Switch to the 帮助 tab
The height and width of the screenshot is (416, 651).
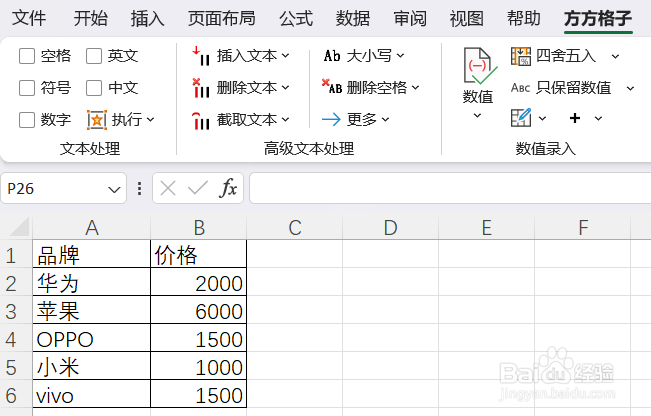click(x=524, y=18)
